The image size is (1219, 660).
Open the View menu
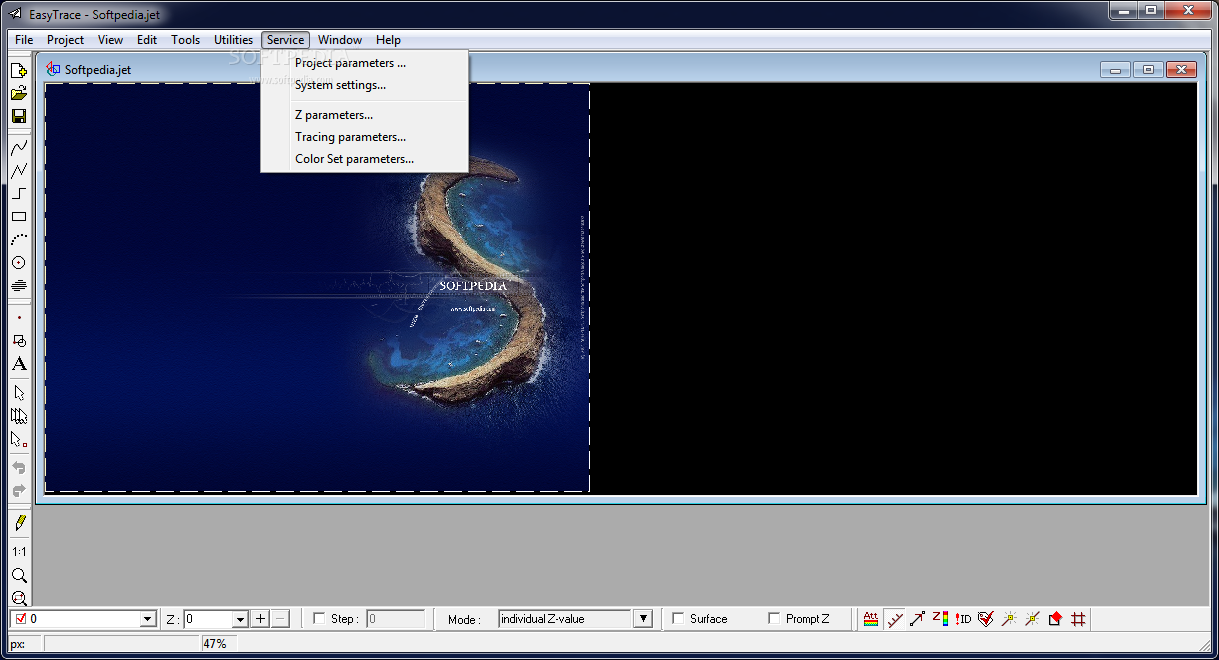click(x=110, y=40)
